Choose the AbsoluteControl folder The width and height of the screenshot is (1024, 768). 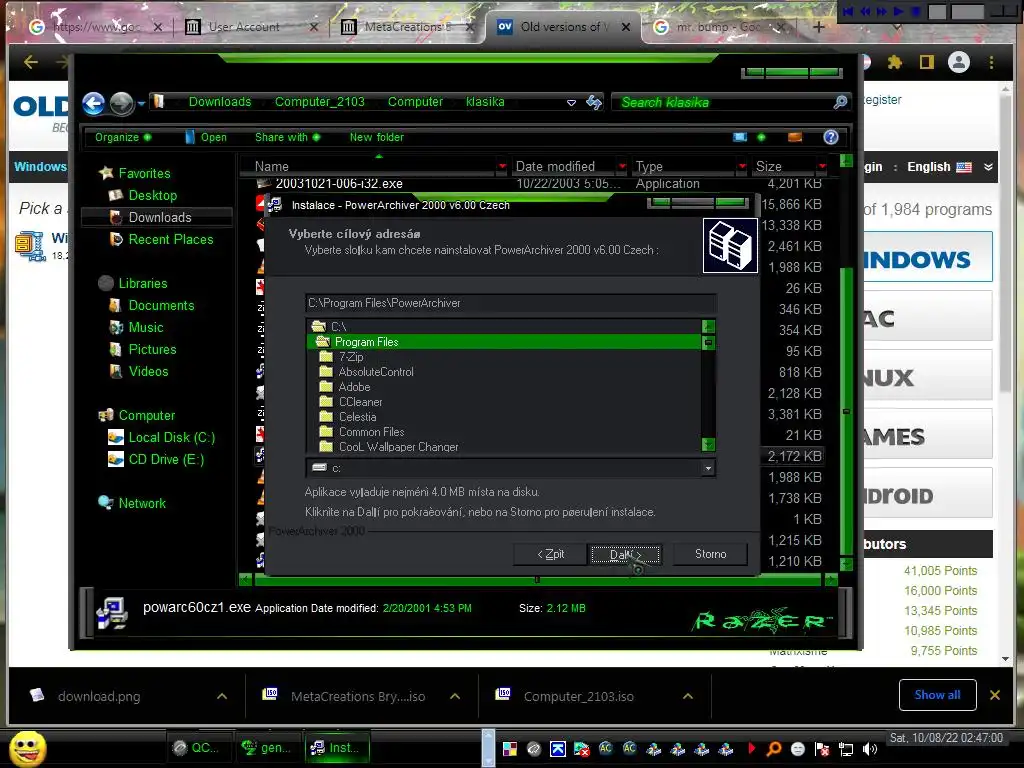point(376,372)
